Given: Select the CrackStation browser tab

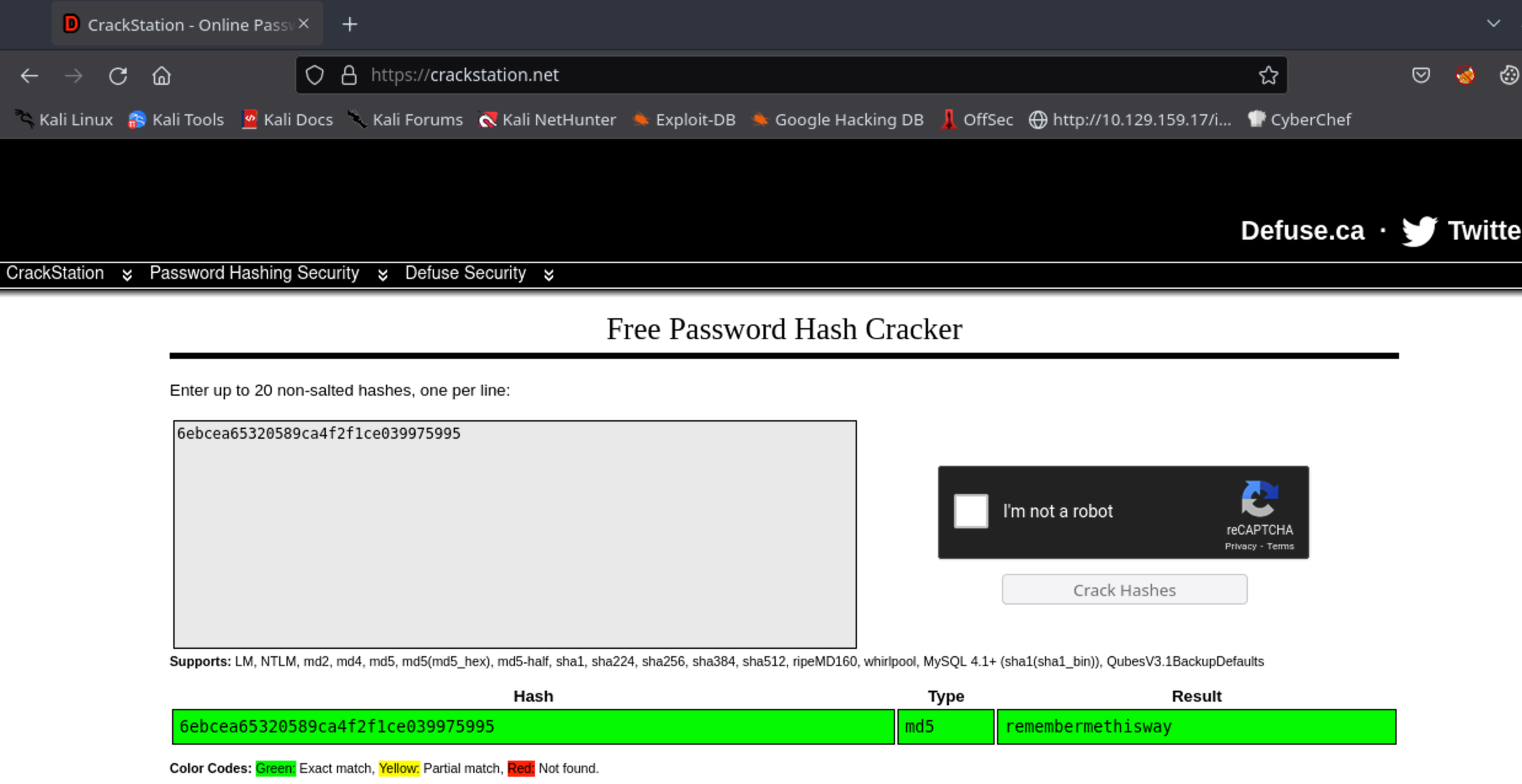Looking at the screenshot, I should pos(187,24).
